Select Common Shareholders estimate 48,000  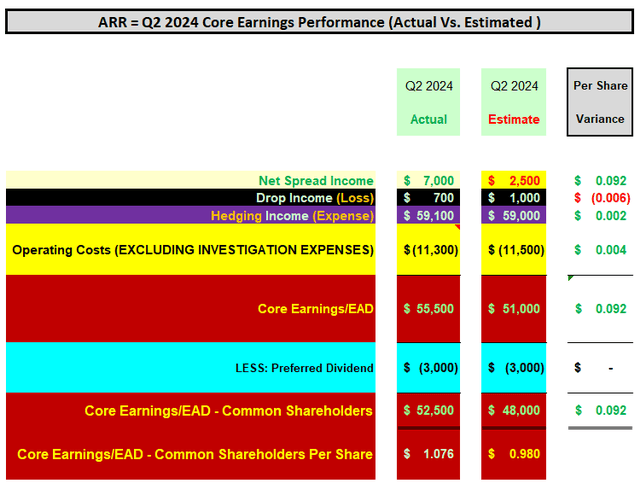point(513,410)
